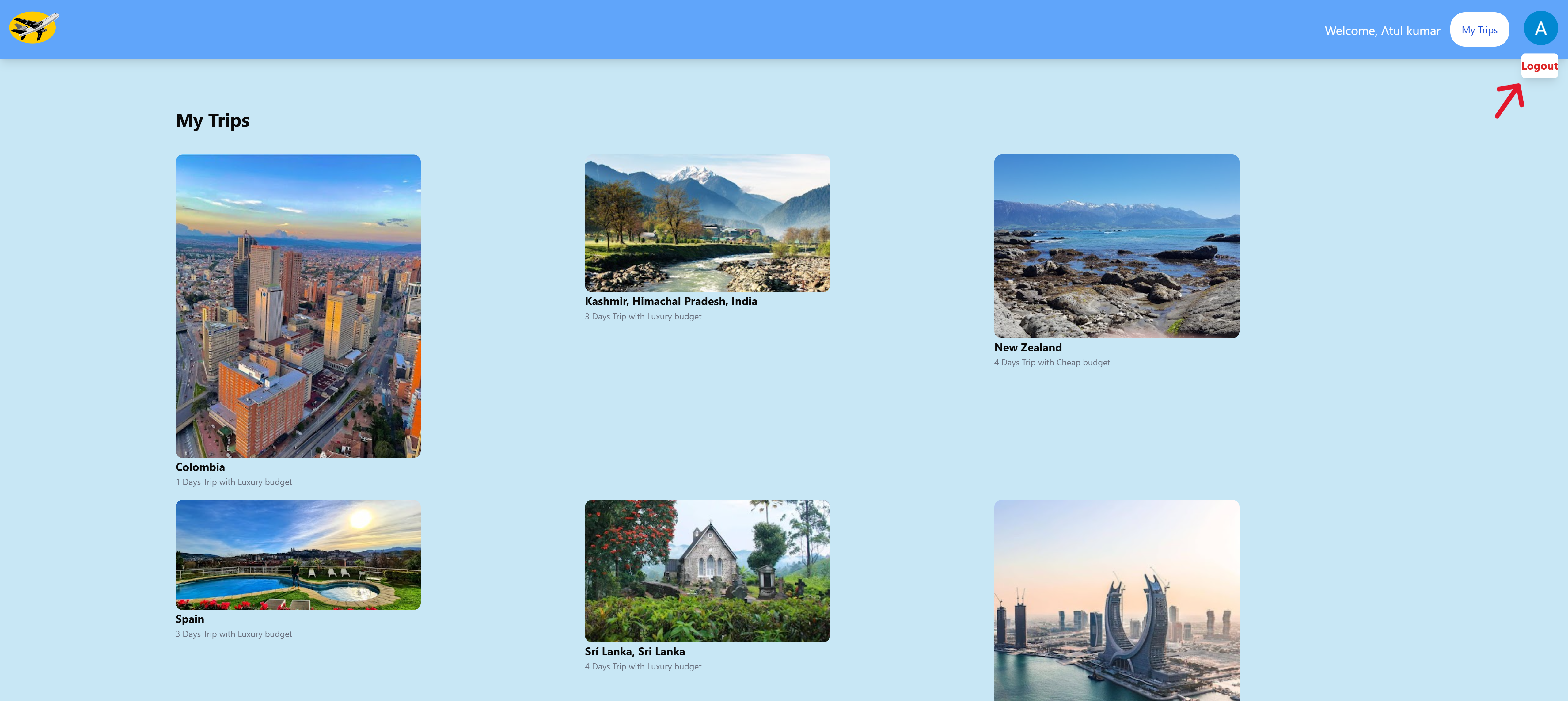Viewport: 1568px width, 701px height.
Task: Click Kashmir's '3 Days Trip with Luxury budget'
Action: [643, 317]
